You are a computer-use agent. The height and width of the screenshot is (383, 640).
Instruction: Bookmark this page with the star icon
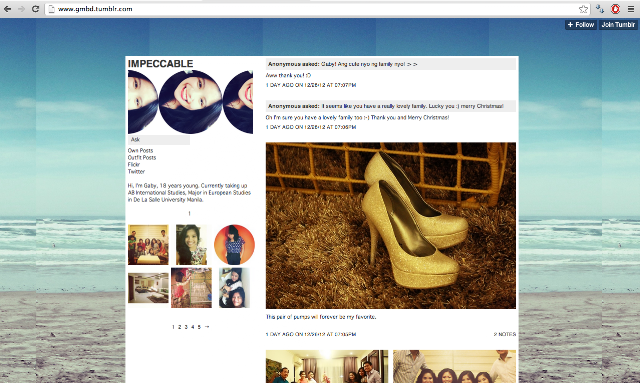click(583, 9)
